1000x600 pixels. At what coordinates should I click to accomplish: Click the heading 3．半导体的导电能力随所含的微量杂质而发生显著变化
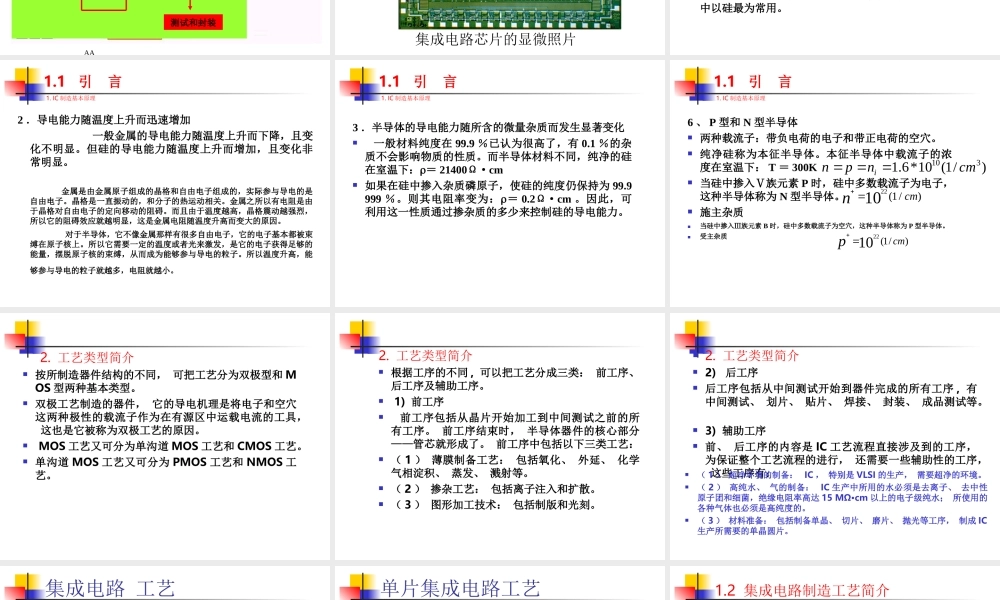coord(490,125)
